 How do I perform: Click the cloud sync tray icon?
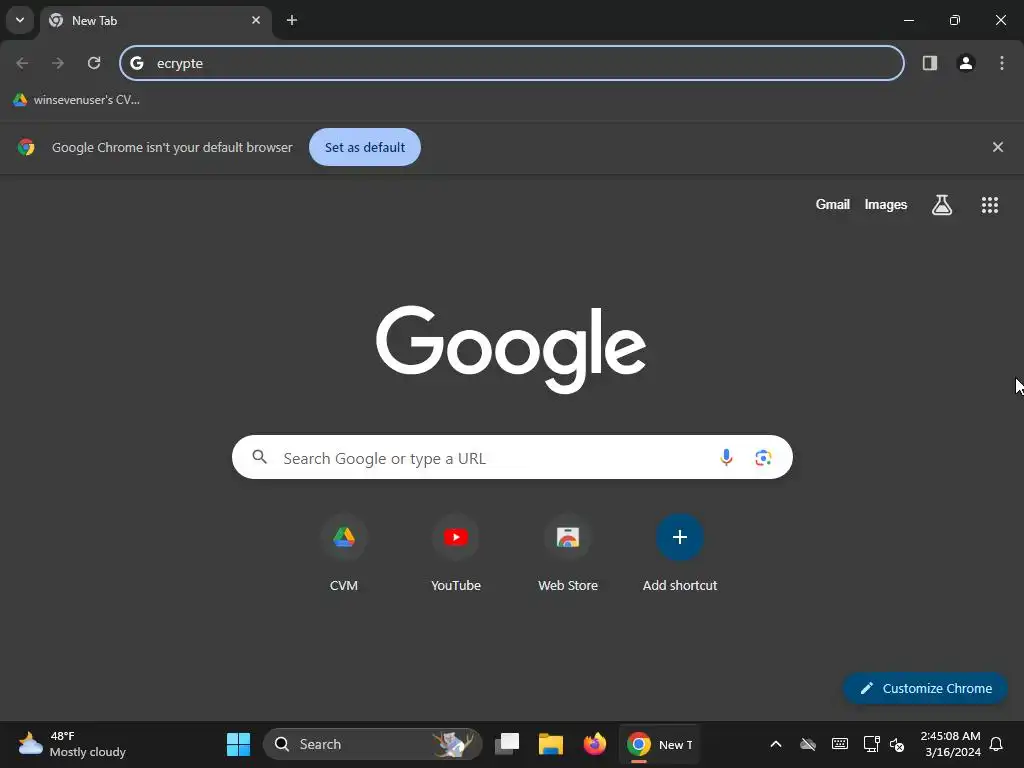click(x=808, y=744)
